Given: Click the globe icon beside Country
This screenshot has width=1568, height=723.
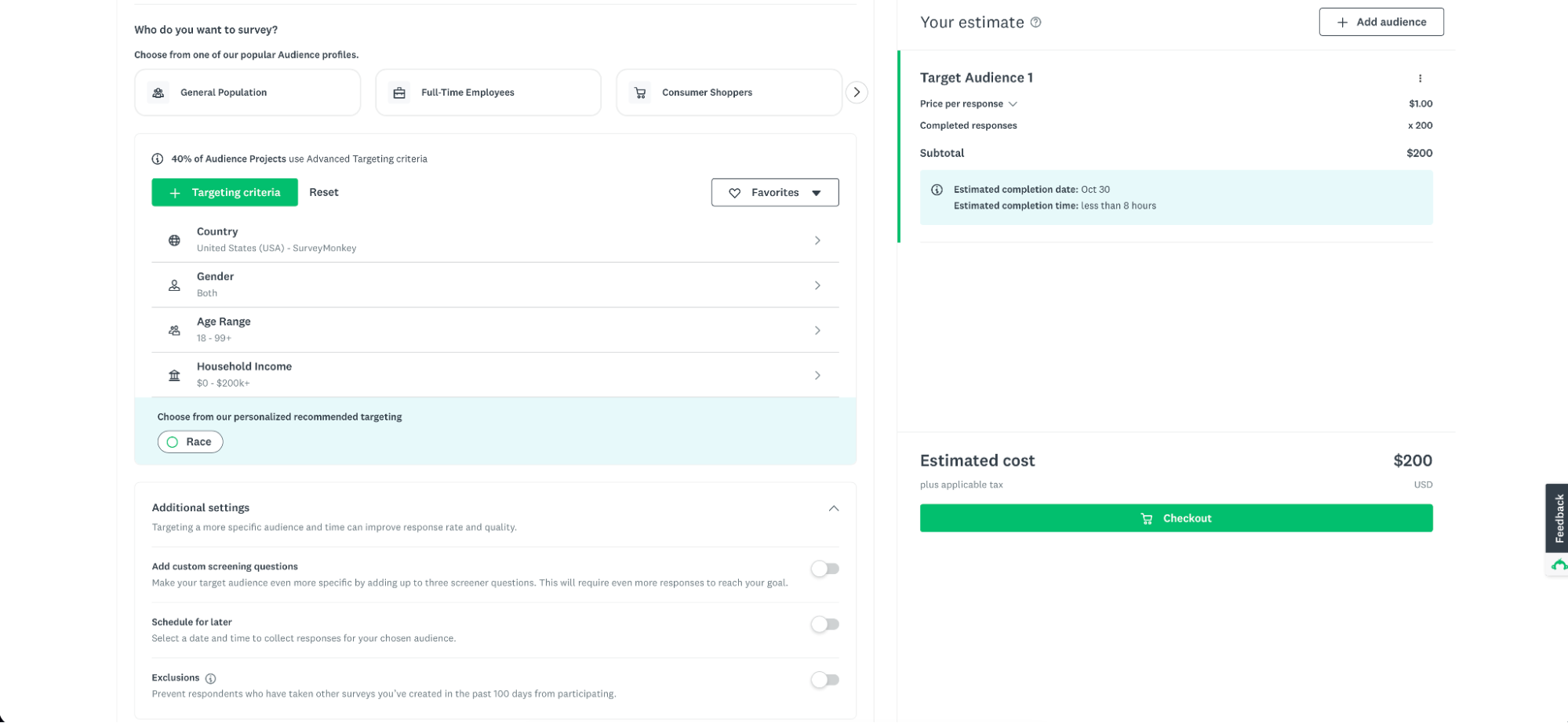Looking at the screenshot, I should 174,240.
